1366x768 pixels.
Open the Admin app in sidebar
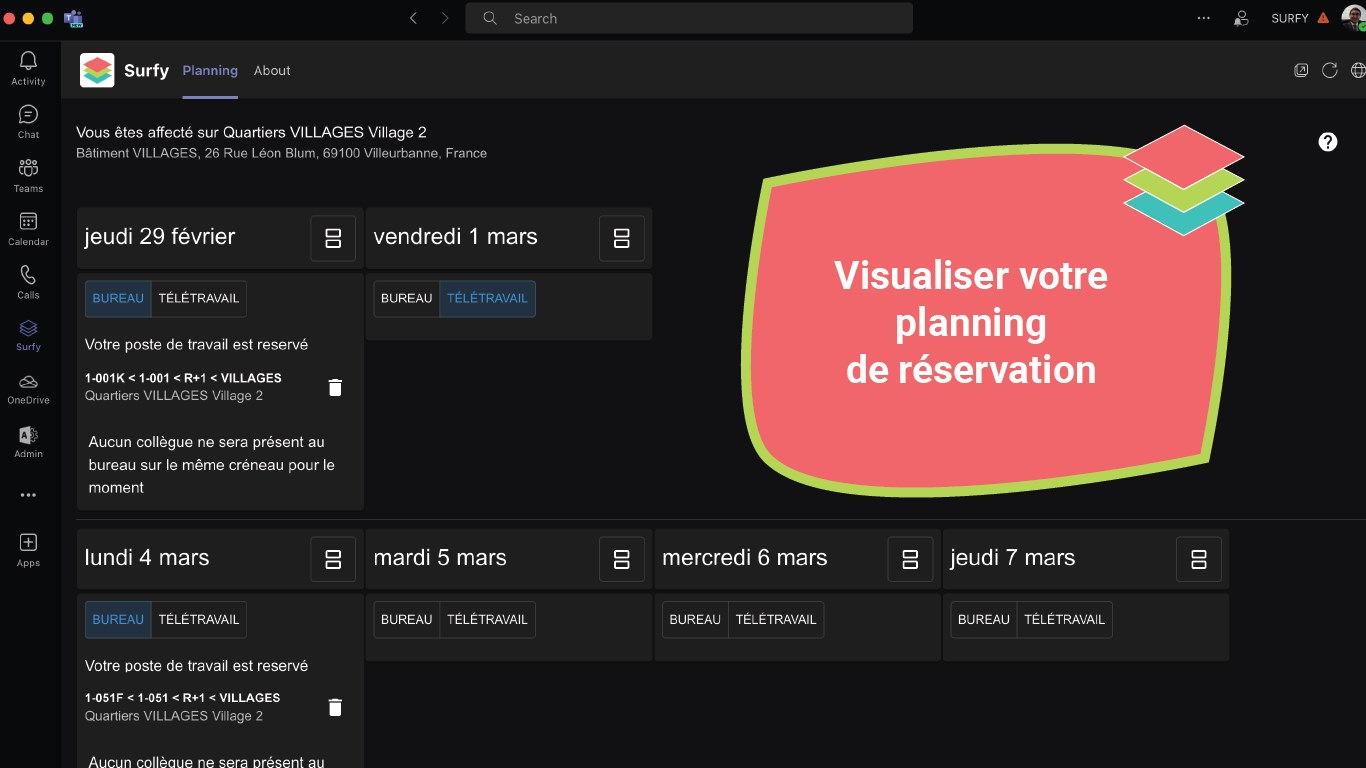pyautogui.click(x=28, y=441)
